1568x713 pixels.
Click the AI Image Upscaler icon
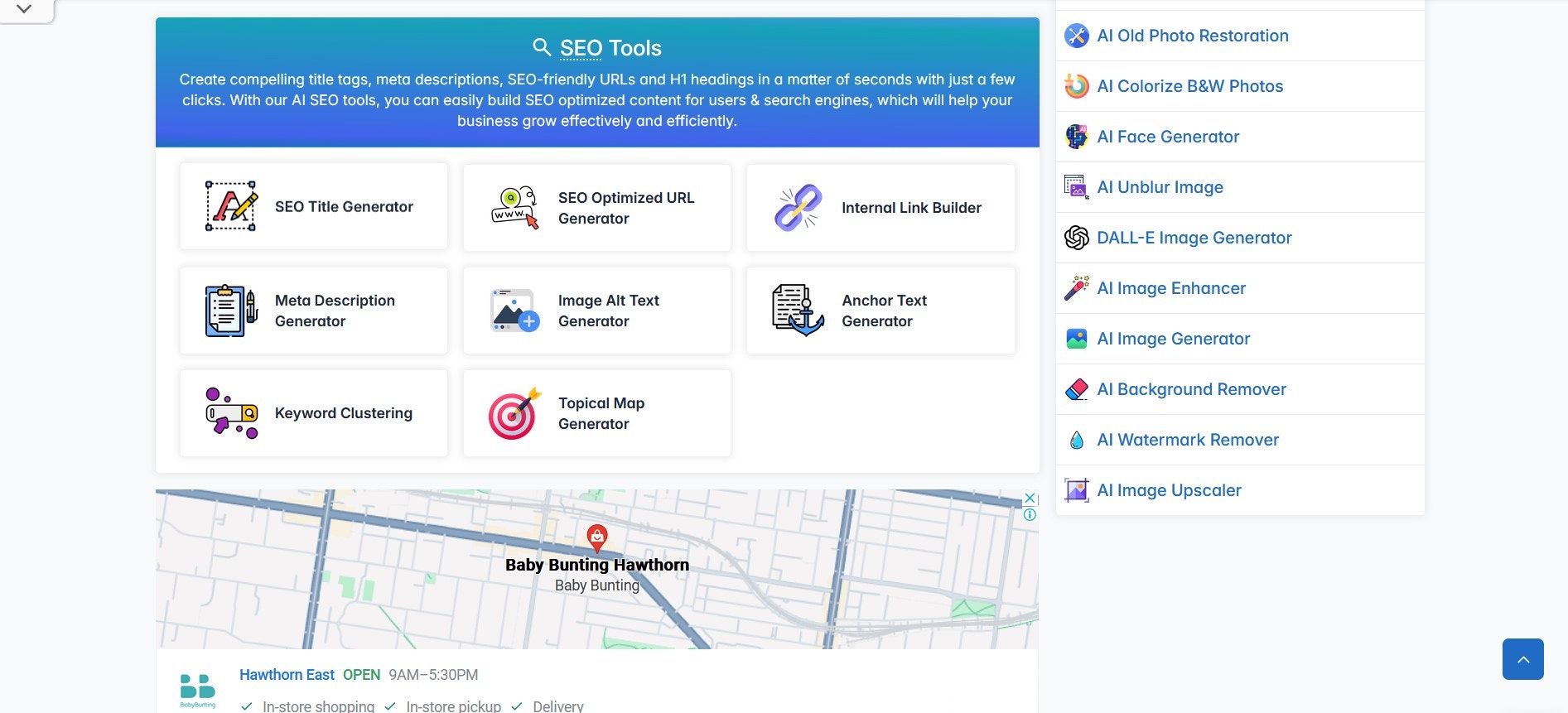tap(1076, 490)
